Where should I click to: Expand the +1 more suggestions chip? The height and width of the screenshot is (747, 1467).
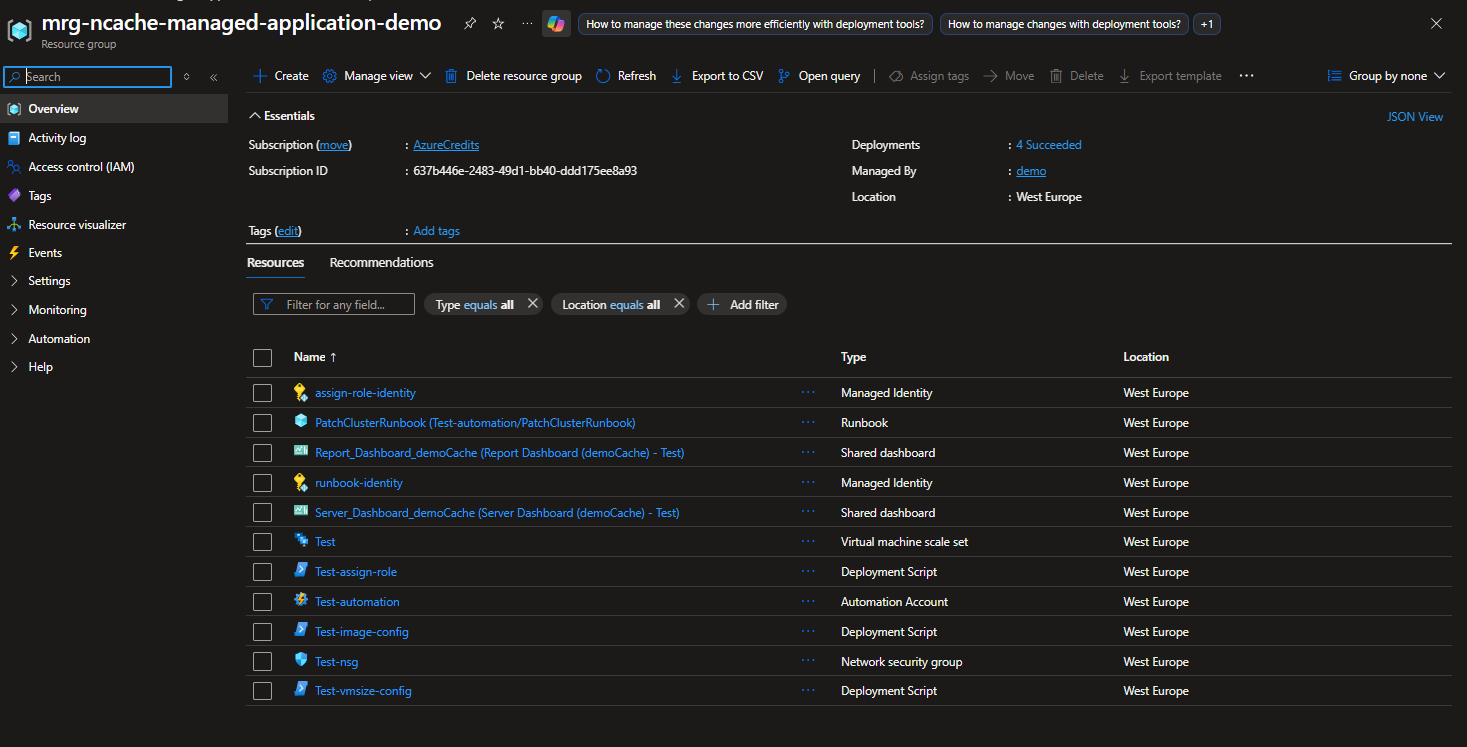(x=1207, y=24)
